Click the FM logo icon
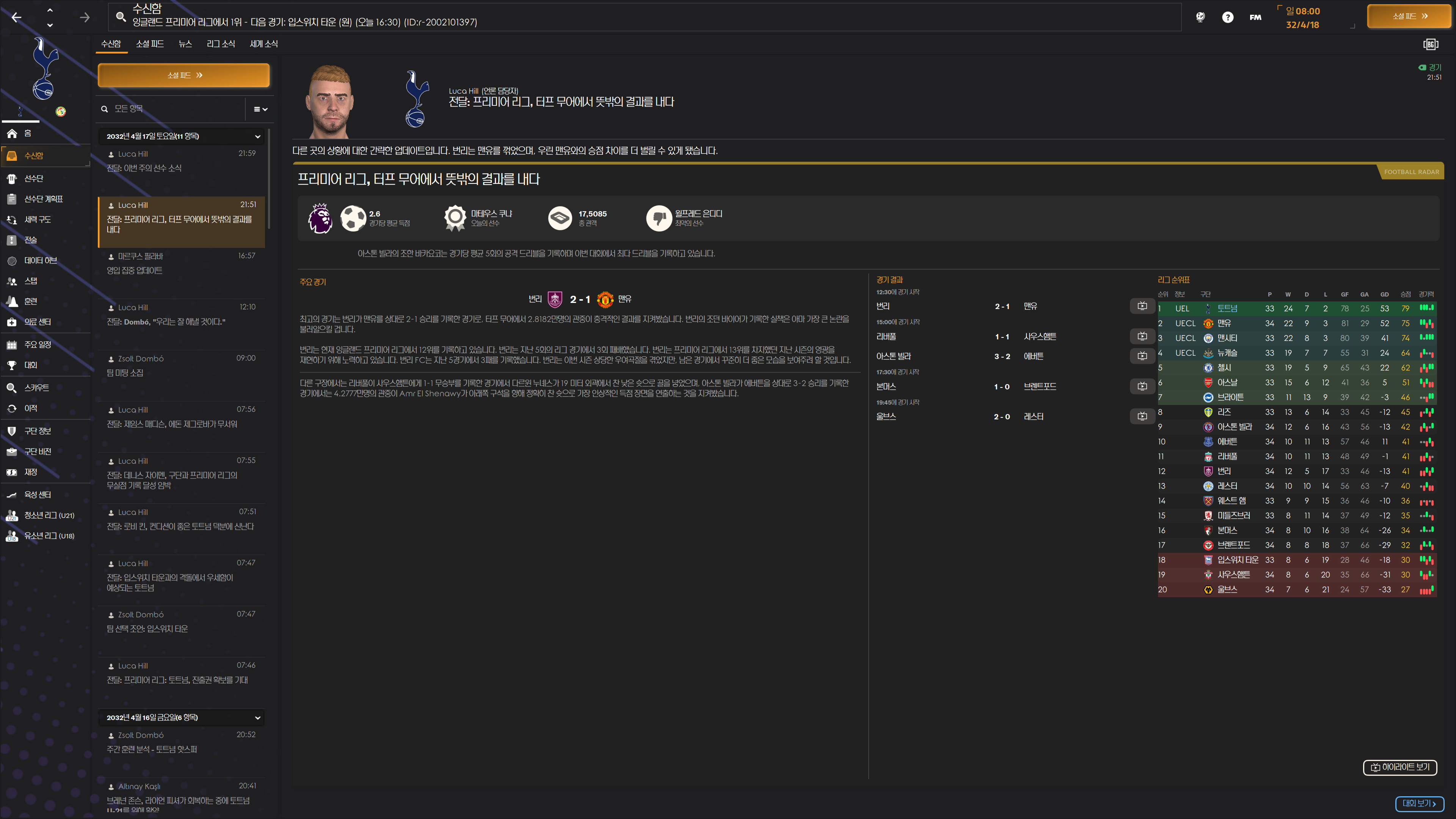The image size is (1456, 819). click(1255, 17)
